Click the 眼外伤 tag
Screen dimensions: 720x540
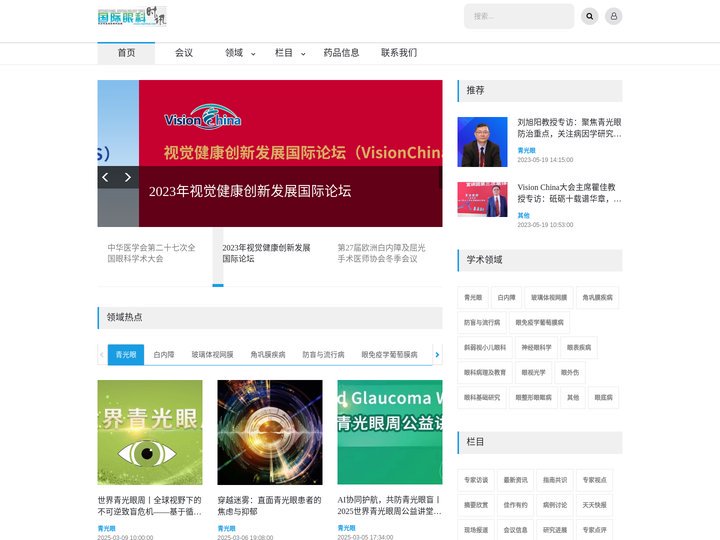click(570, 372)
